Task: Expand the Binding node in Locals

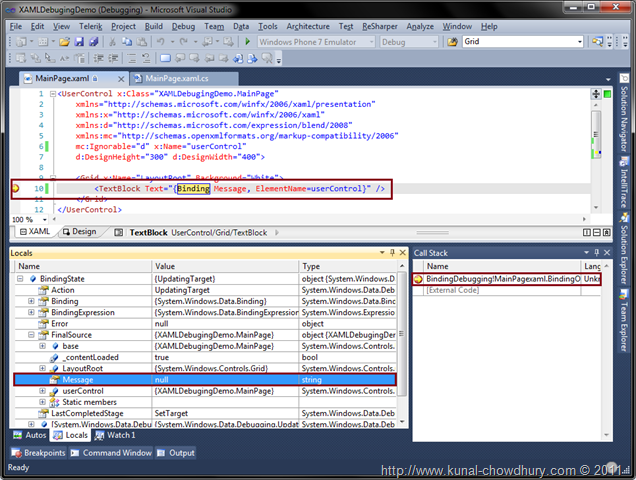Action: (x=31, y=301)
